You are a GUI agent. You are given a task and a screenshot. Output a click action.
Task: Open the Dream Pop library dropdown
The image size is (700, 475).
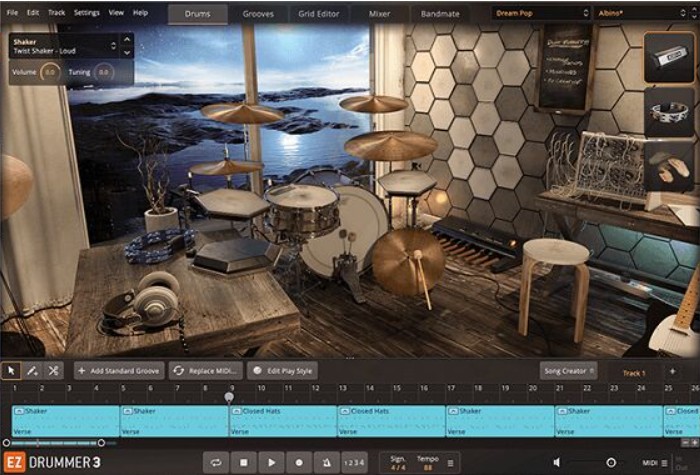click(542, 13)
